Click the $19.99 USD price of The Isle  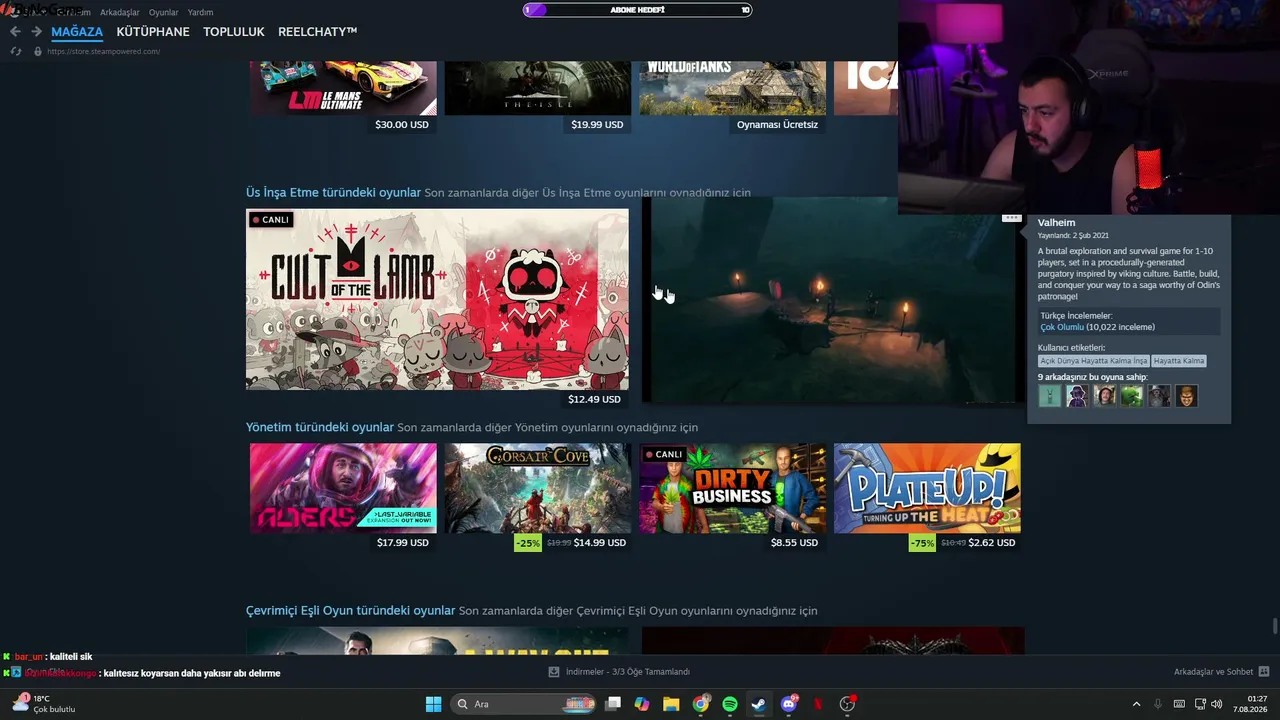[597, 125]
